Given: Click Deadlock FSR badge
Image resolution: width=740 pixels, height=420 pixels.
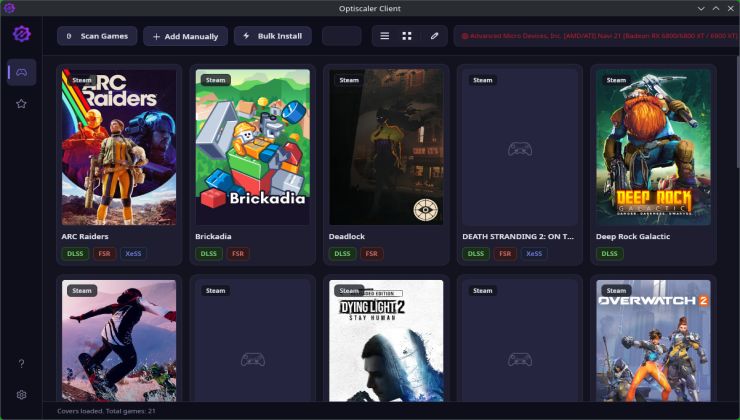Looking at the screenshot, I should [x=371, y=253].
